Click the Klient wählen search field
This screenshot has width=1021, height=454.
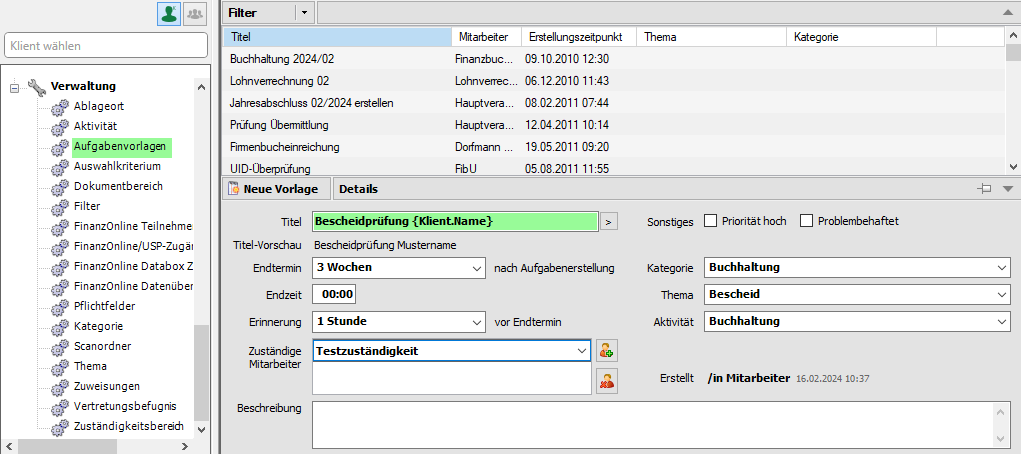tap(106, 46)
